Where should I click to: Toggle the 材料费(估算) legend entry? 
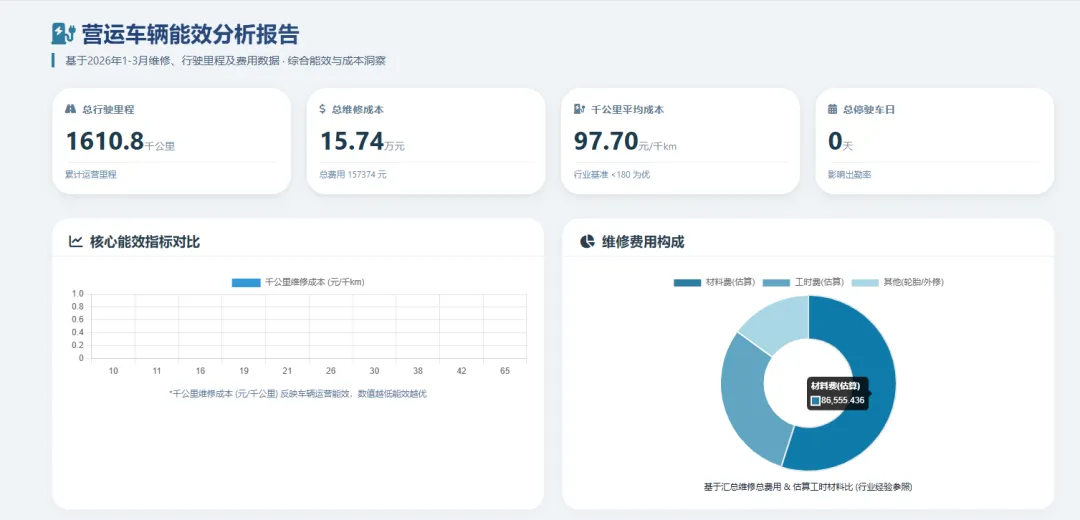pyautogui.click(x=714, y=282)
